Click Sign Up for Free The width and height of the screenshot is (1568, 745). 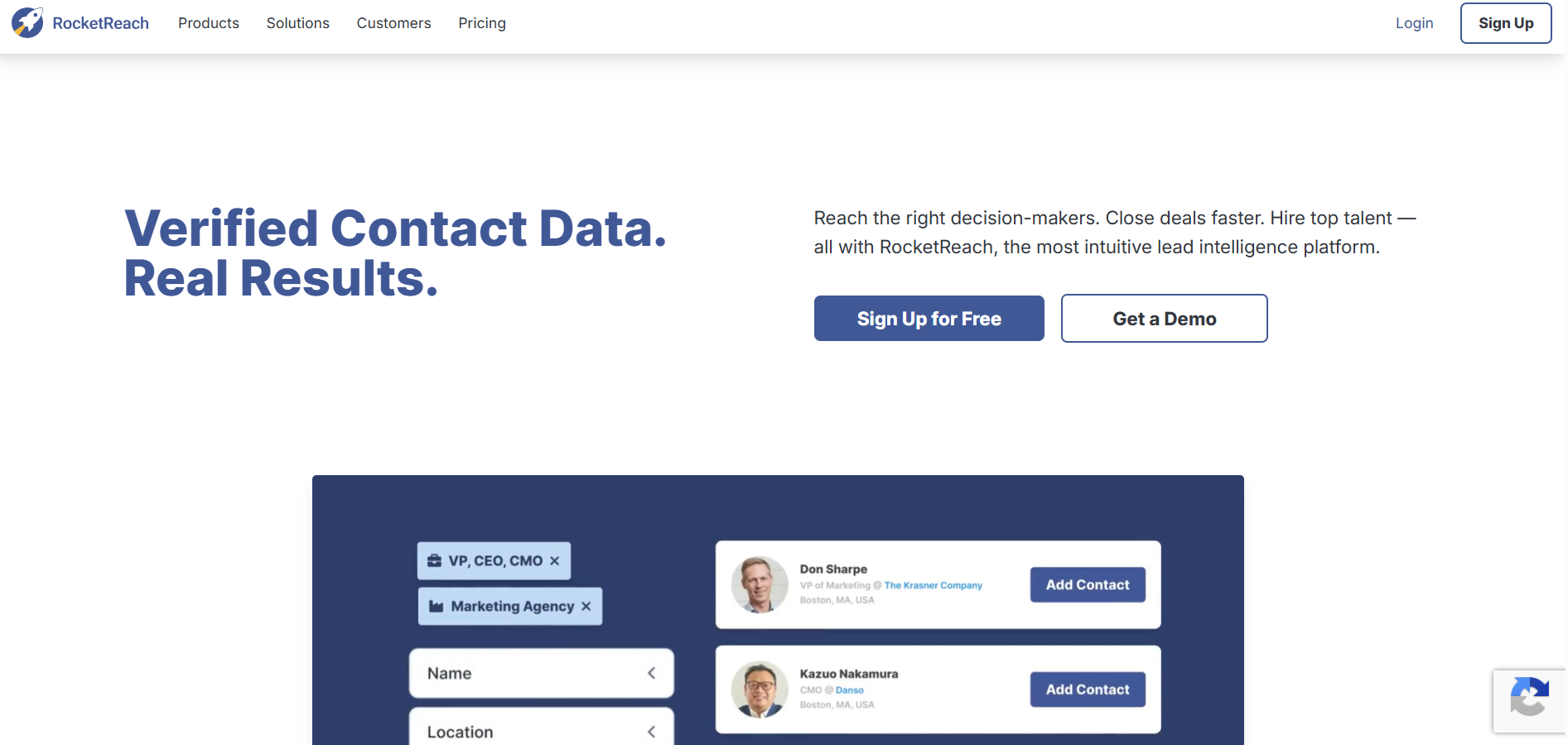tap(929, 318)
